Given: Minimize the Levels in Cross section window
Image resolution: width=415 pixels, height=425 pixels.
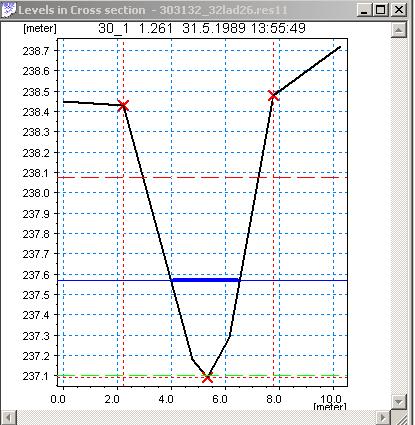Looking at the screenshot, I should (364, 10).
